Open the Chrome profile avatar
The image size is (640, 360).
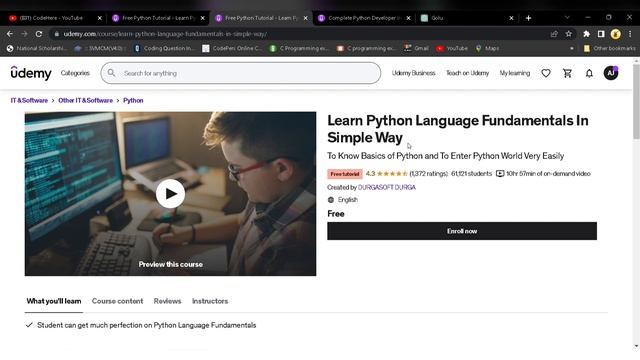pyautogui.click(x=616, y=34)
